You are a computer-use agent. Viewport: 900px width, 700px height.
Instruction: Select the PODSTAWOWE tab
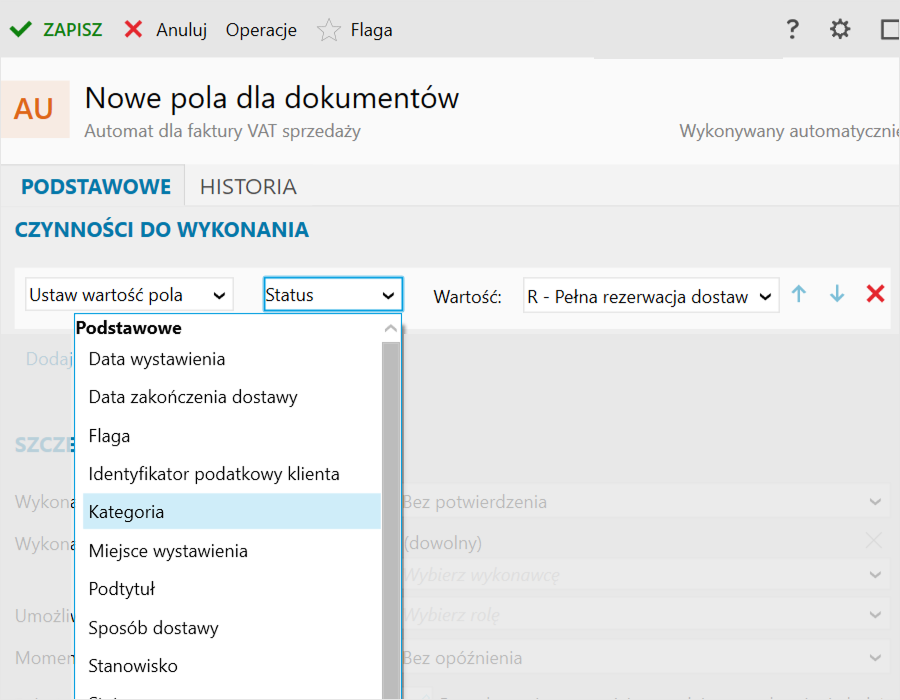tap(96, 187)
